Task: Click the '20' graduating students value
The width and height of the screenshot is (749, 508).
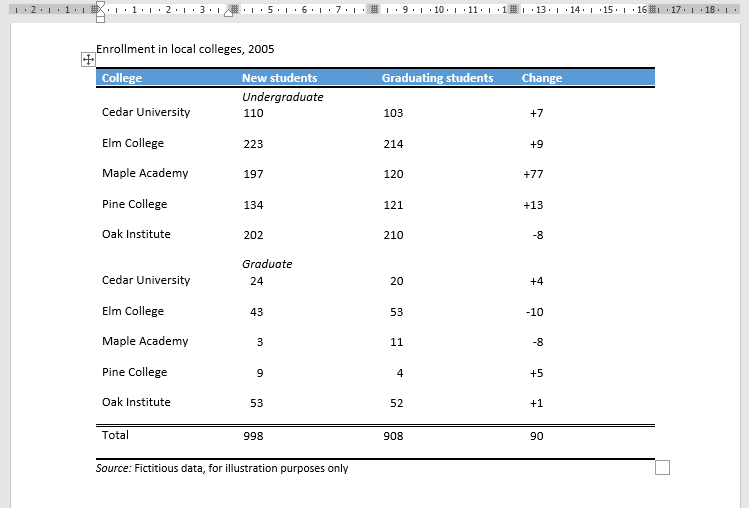Action: [396, 281]
